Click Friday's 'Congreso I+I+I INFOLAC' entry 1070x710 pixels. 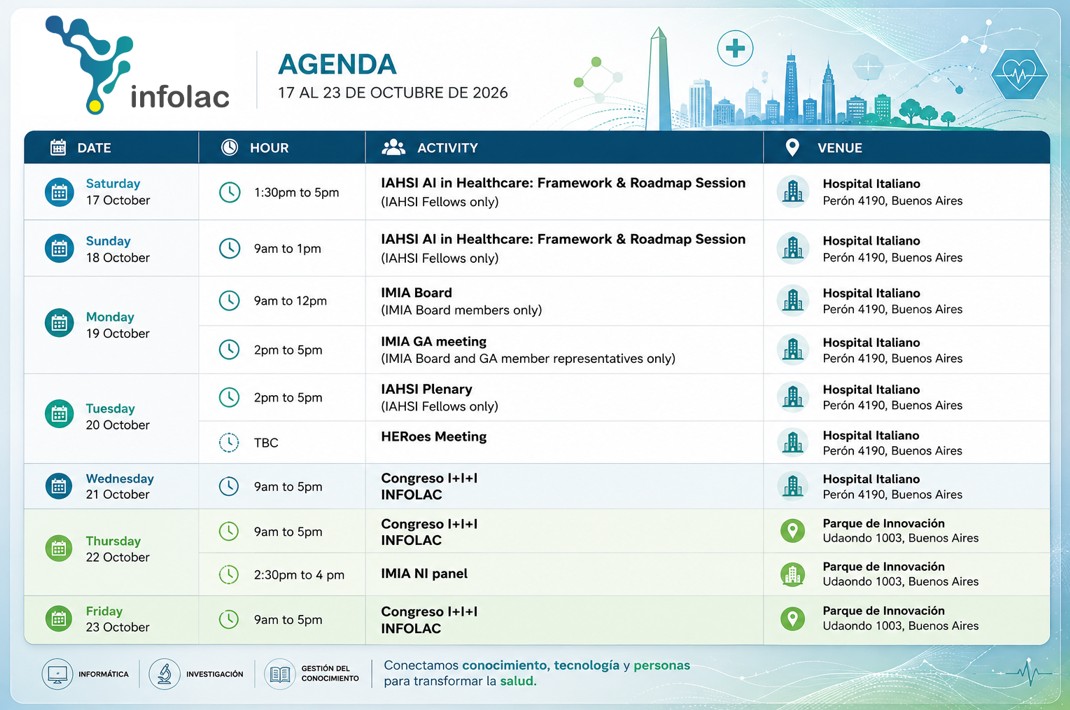click(x=429, y=620)
